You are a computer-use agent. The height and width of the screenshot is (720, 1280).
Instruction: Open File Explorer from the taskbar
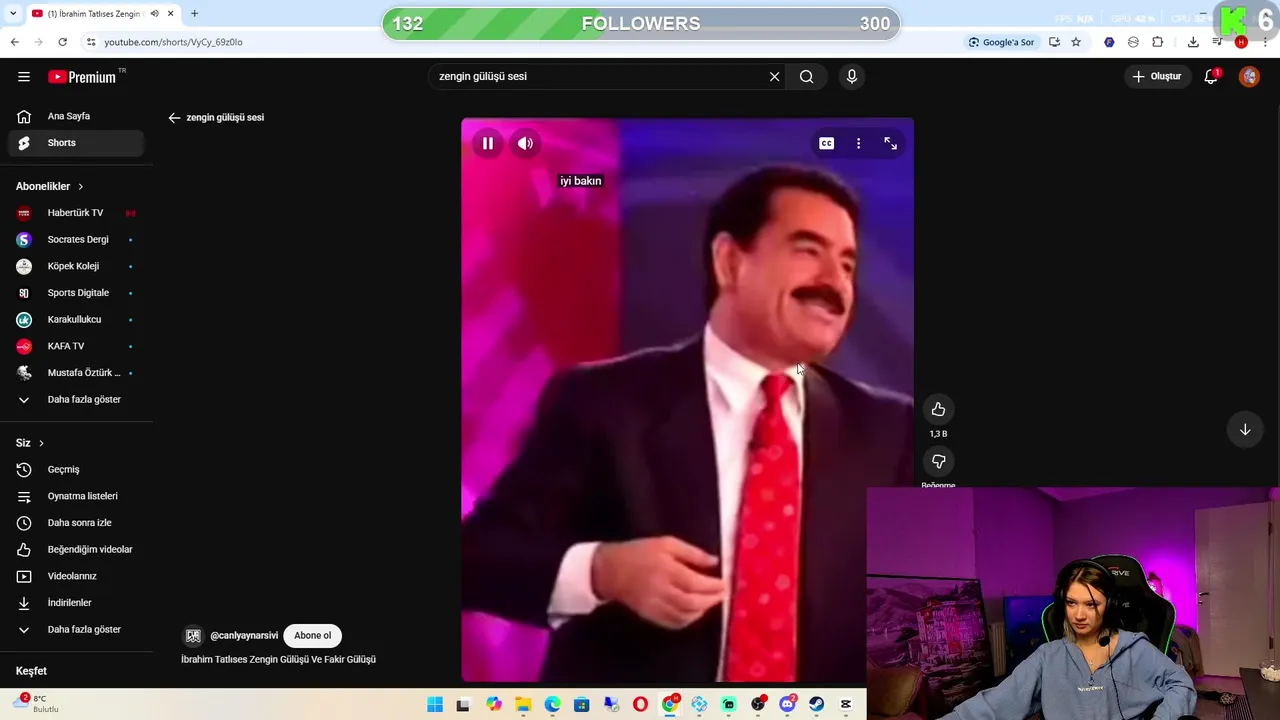pyautogui.click(x=523, y=705)
